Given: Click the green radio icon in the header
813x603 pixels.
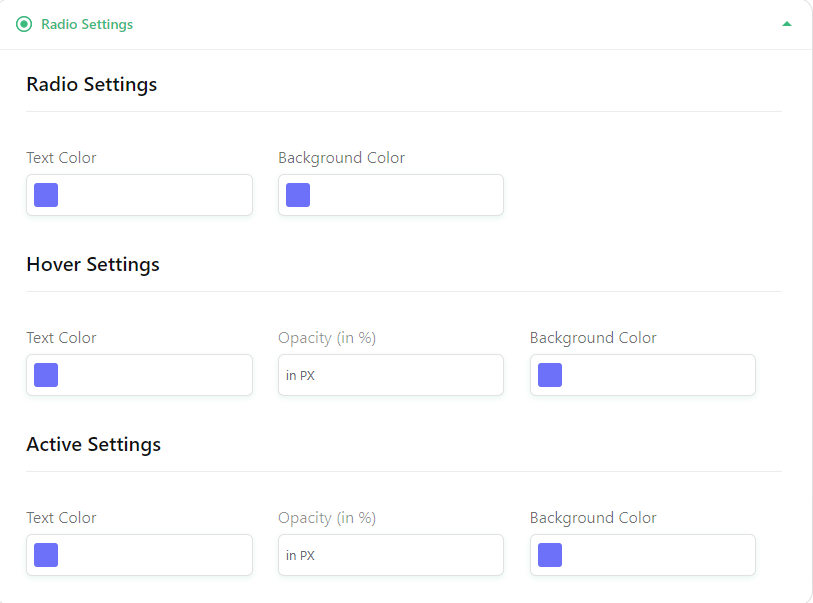Looking at the screenshot, I should pyautogui.click(x=24, y=24).
